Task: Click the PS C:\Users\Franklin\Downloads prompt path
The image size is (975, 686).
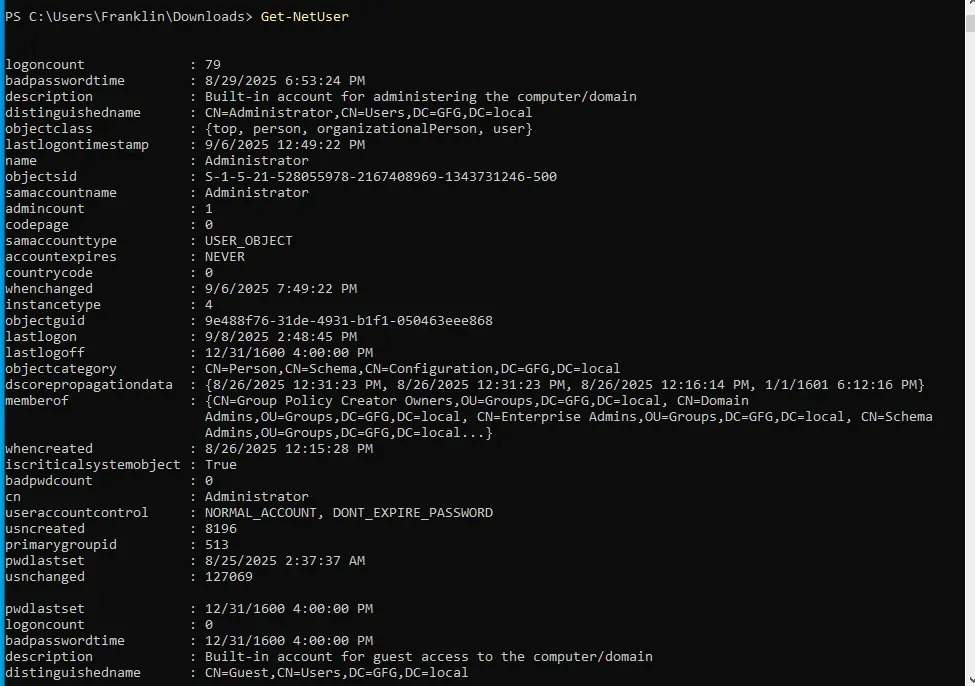Action: tap(125, 17)
